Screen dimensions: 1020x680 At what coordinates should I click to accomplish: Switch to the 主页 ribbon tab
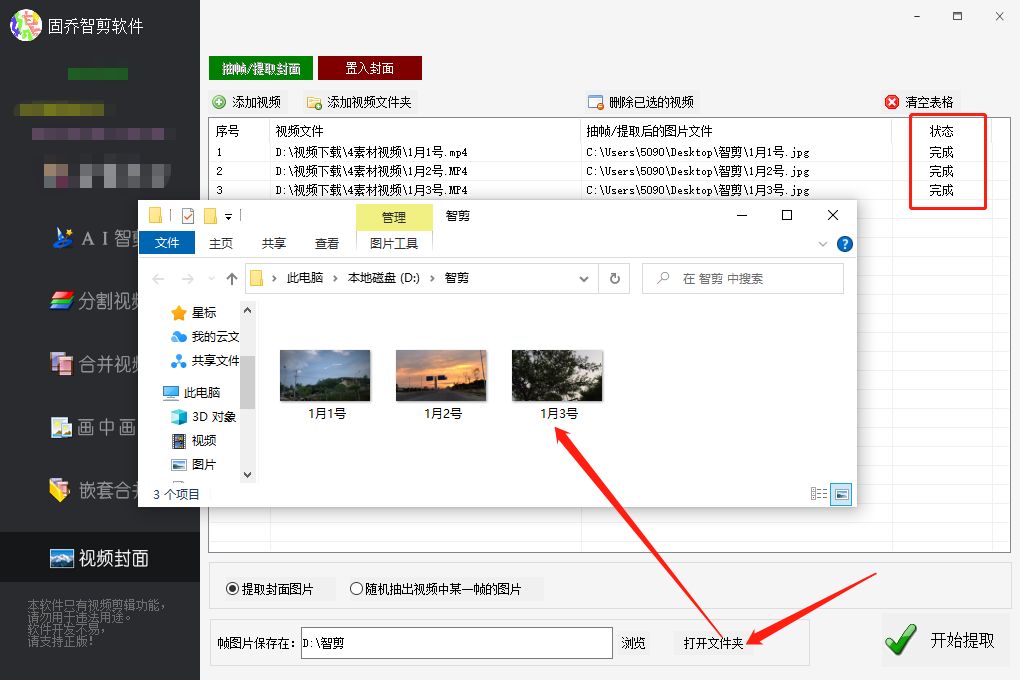tap(221, 243)
